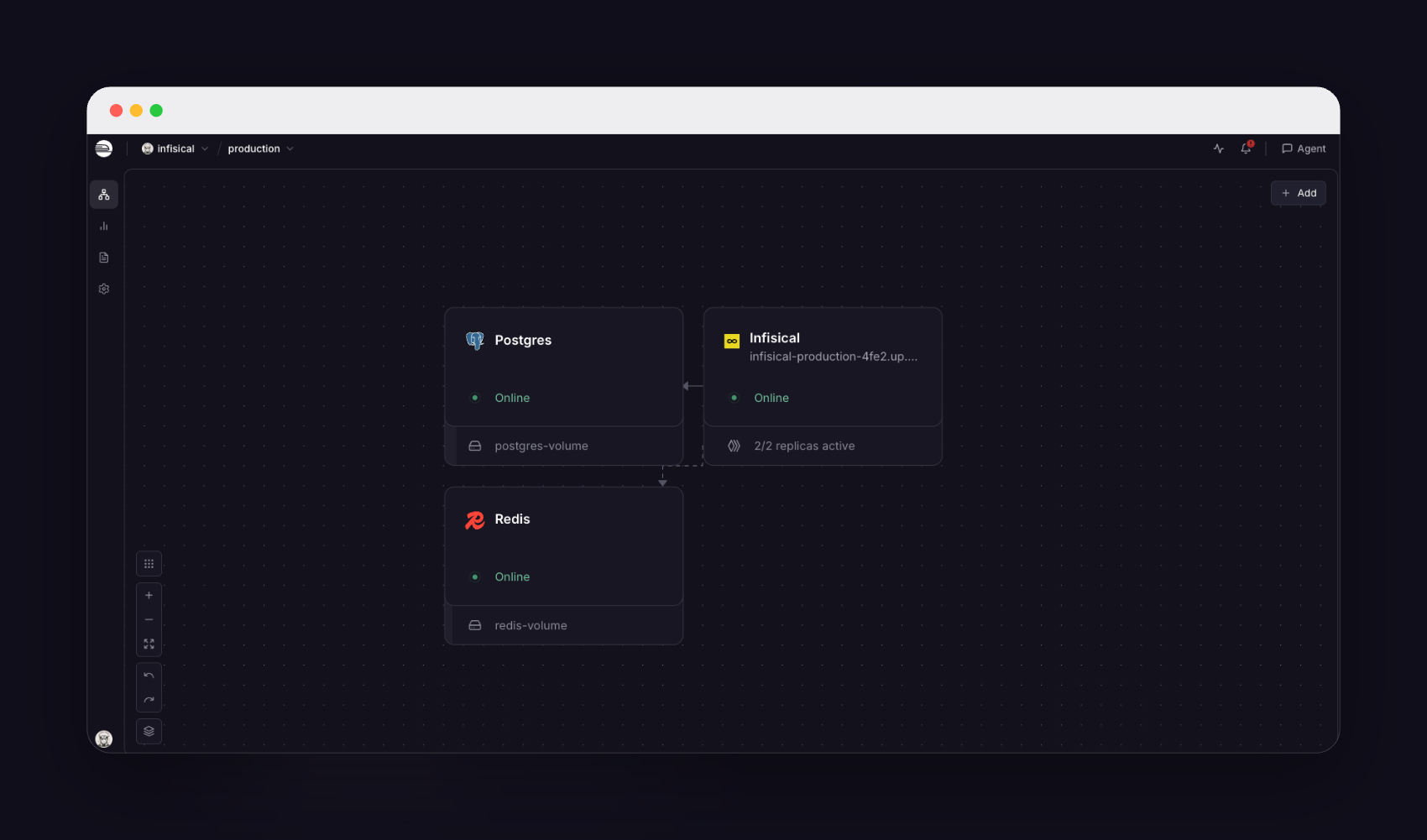The width and height of the screenshot is (1427, 840).
Task: Click the Redis logo icon
Action: 475,520
